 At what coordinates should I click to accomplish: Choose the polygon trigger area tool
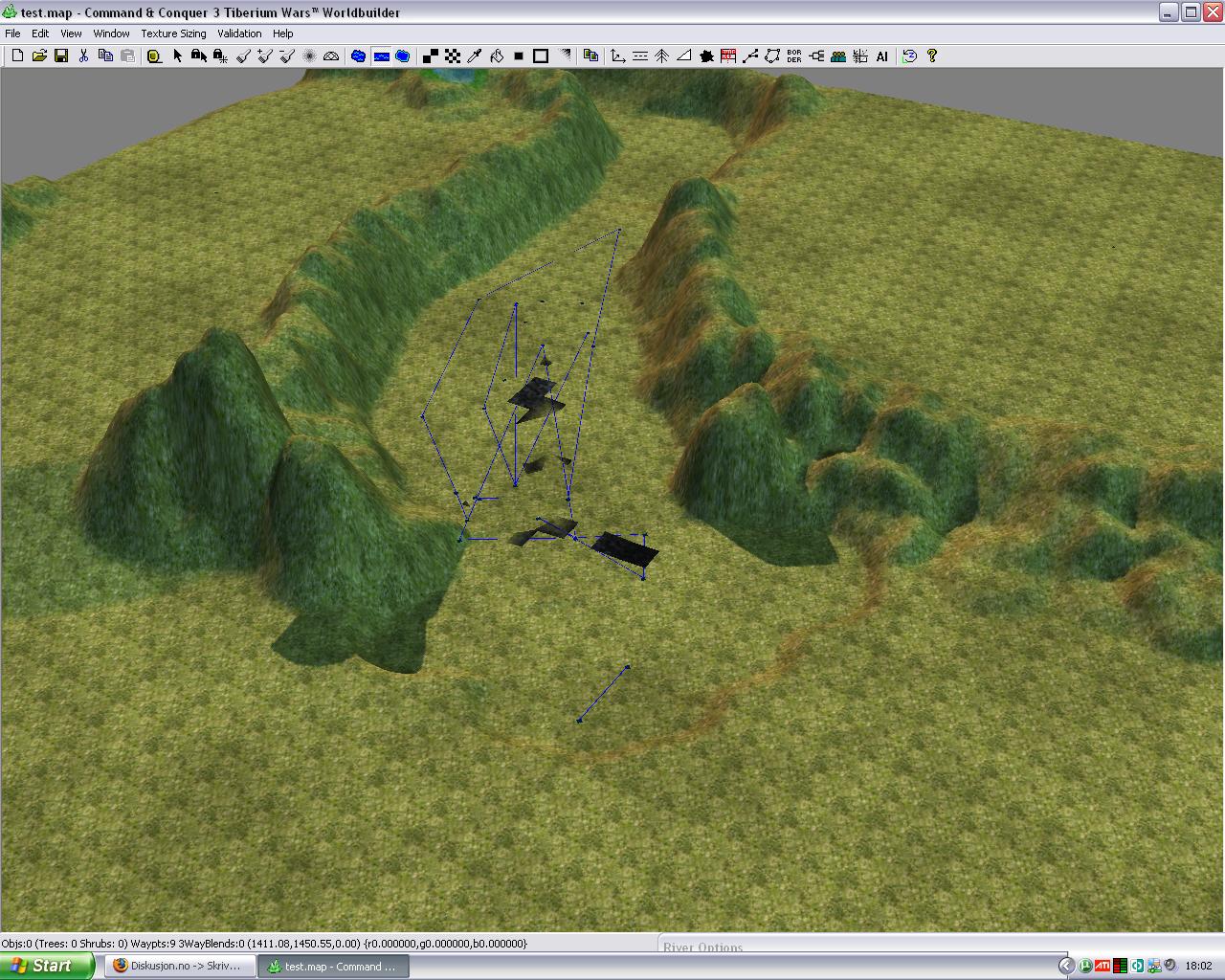click(772, 56)
